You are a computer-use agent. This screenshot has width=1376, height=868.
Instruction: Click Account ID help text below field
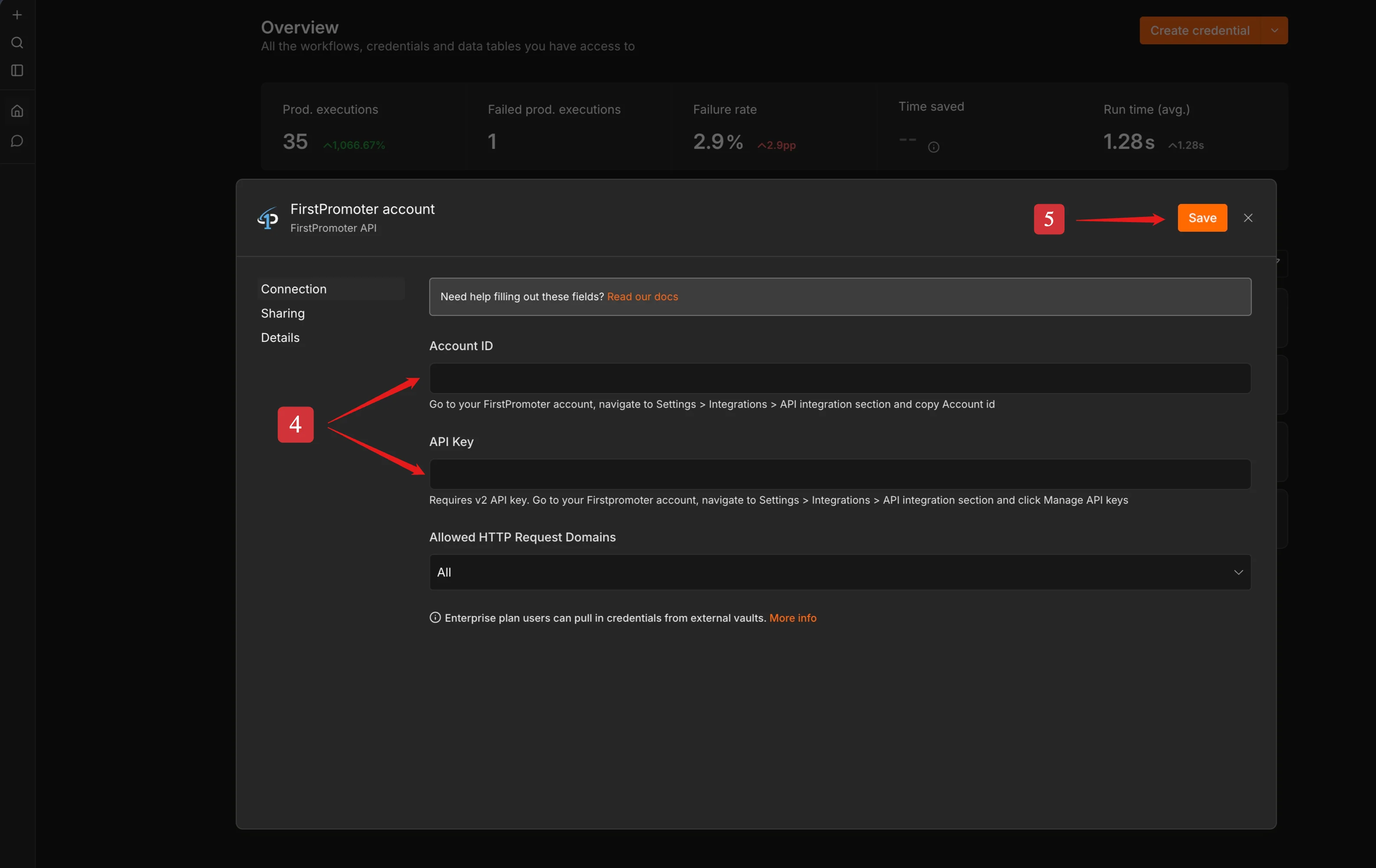tap(711, 404)
